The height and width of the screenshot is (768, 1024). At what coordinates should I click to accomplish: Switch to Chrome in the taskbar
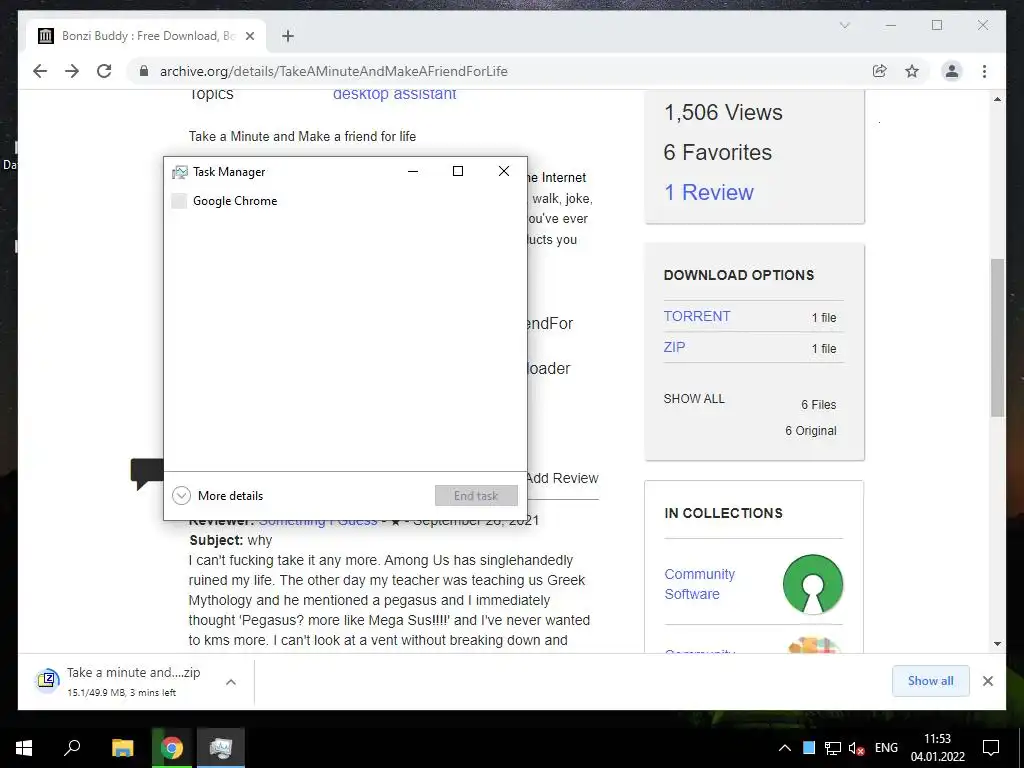point(172,748)
